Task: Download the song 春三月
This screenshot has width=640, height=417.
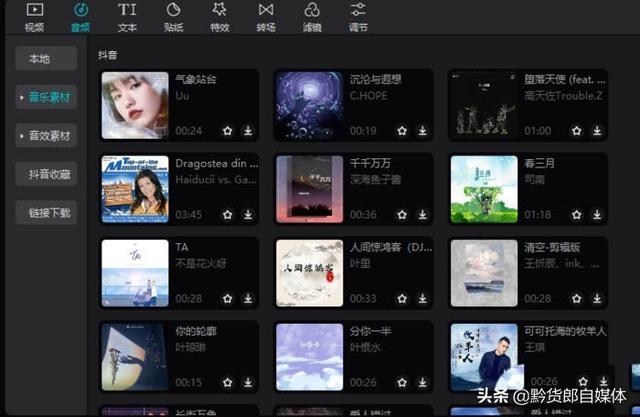Action: (597, 214)
